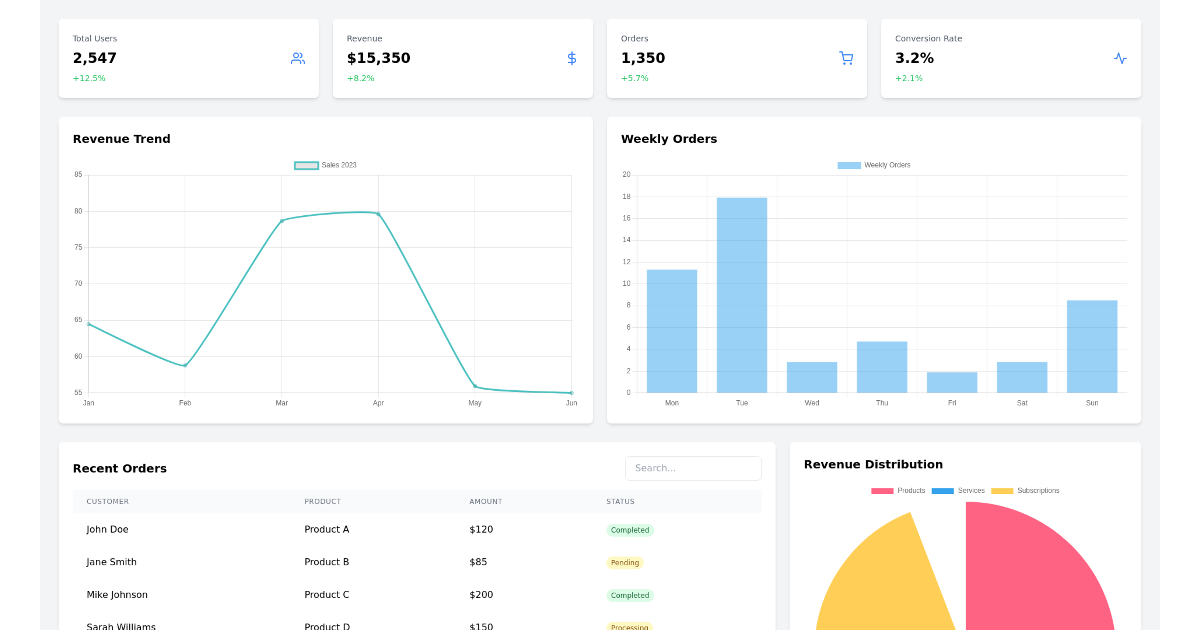
Task: Click the Pending status badge for Jane Smith
Action: (x=625, y=562)
